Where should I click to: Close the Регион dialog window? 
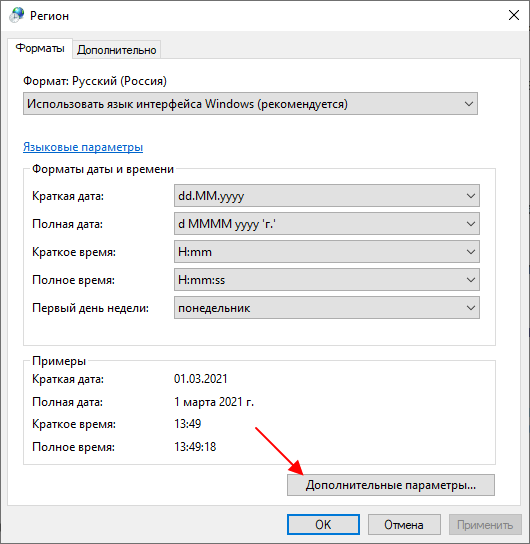(514, 15)
